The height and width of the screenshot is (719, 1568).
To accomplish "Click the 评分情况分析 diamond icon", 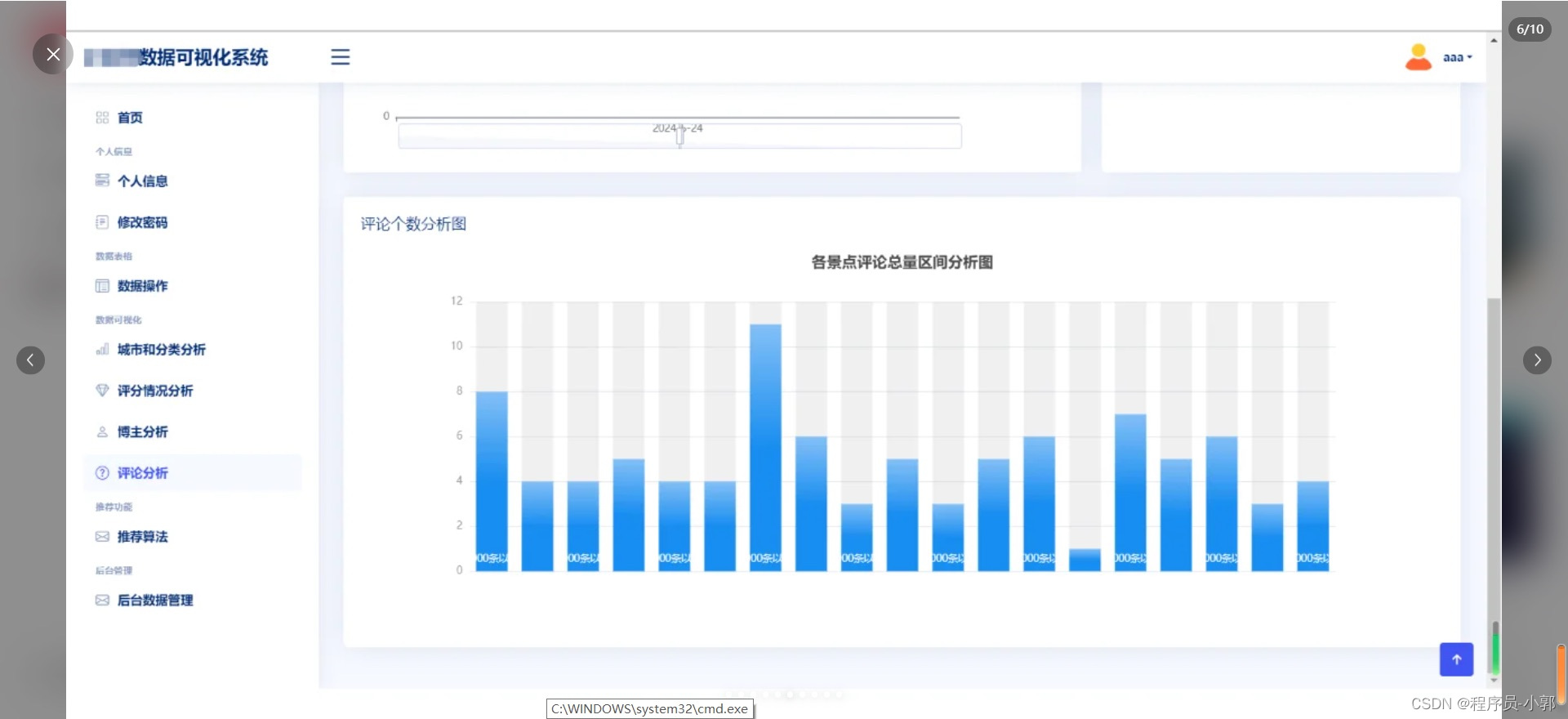I will 102,391.
